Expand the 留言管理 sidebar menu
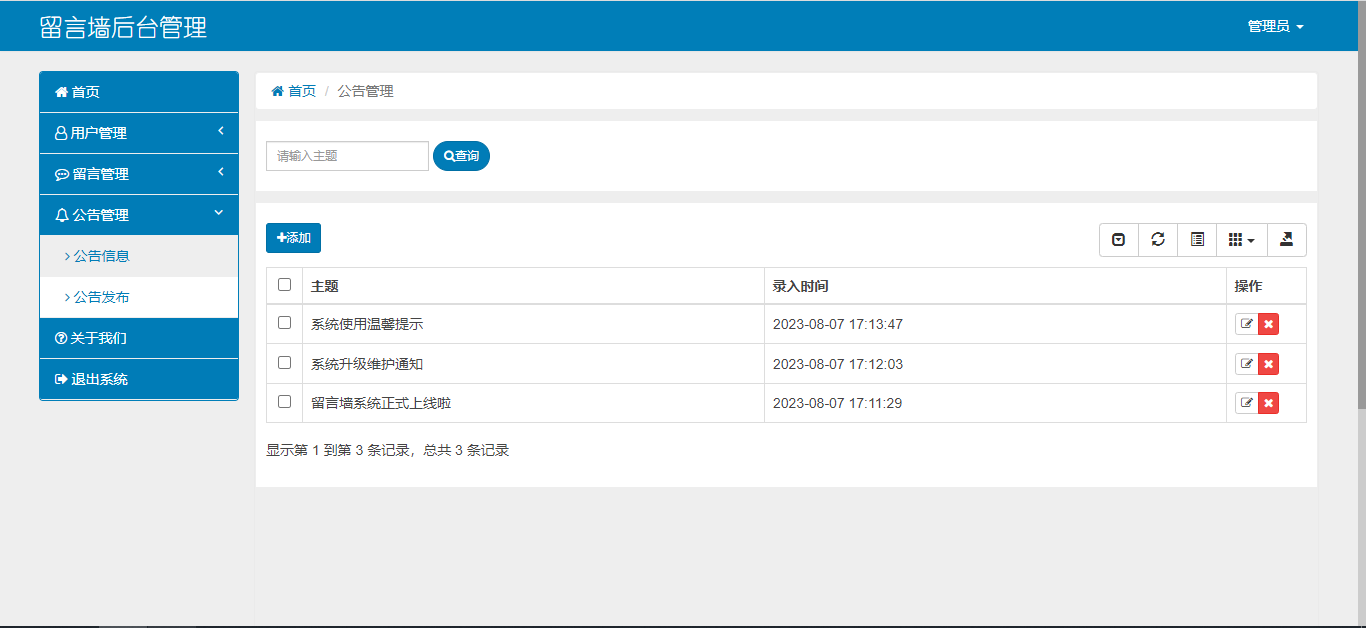Screen dimensions: 1366x628 point(139,174)
